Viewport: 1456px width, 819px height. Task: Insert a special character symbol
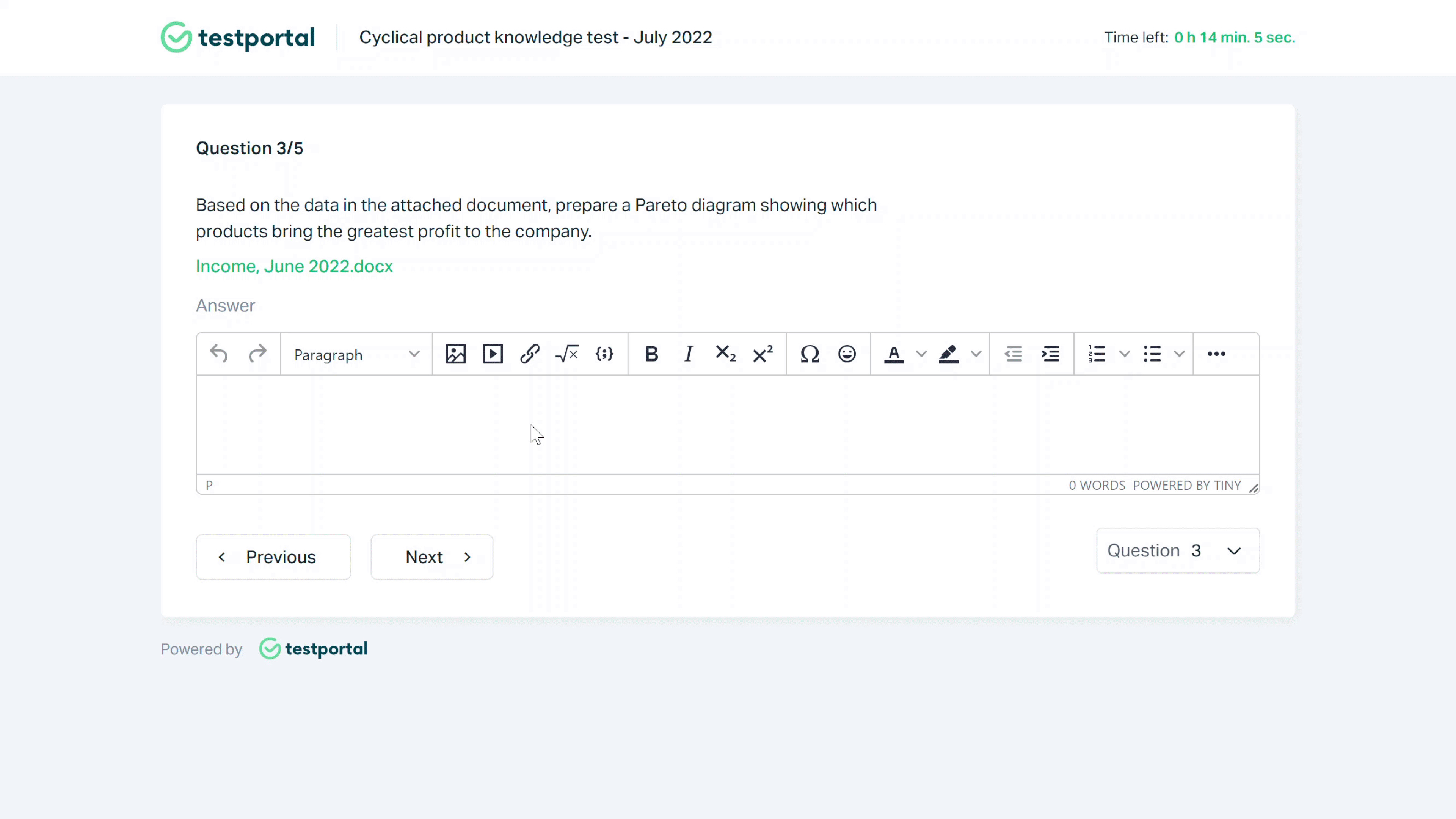point(810,354)
